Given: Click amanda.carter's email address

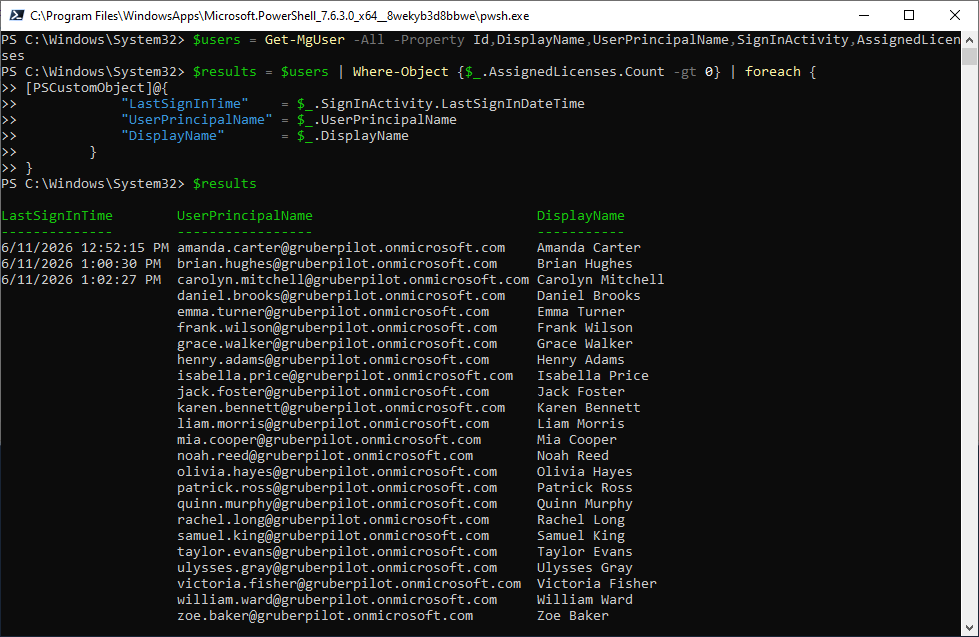Looking at the screenshot, I should [341, 247].
